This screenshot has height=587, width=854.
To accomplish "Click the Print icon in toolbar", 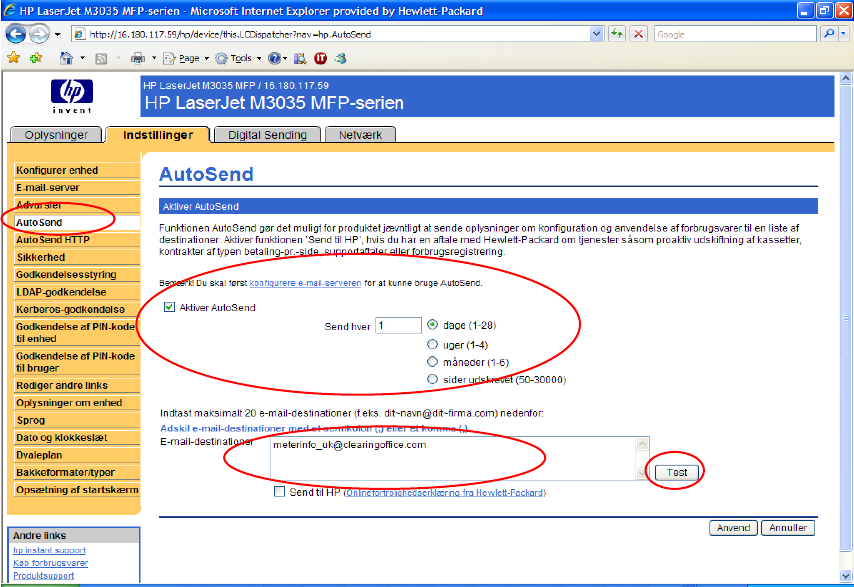I will (138, 58).
